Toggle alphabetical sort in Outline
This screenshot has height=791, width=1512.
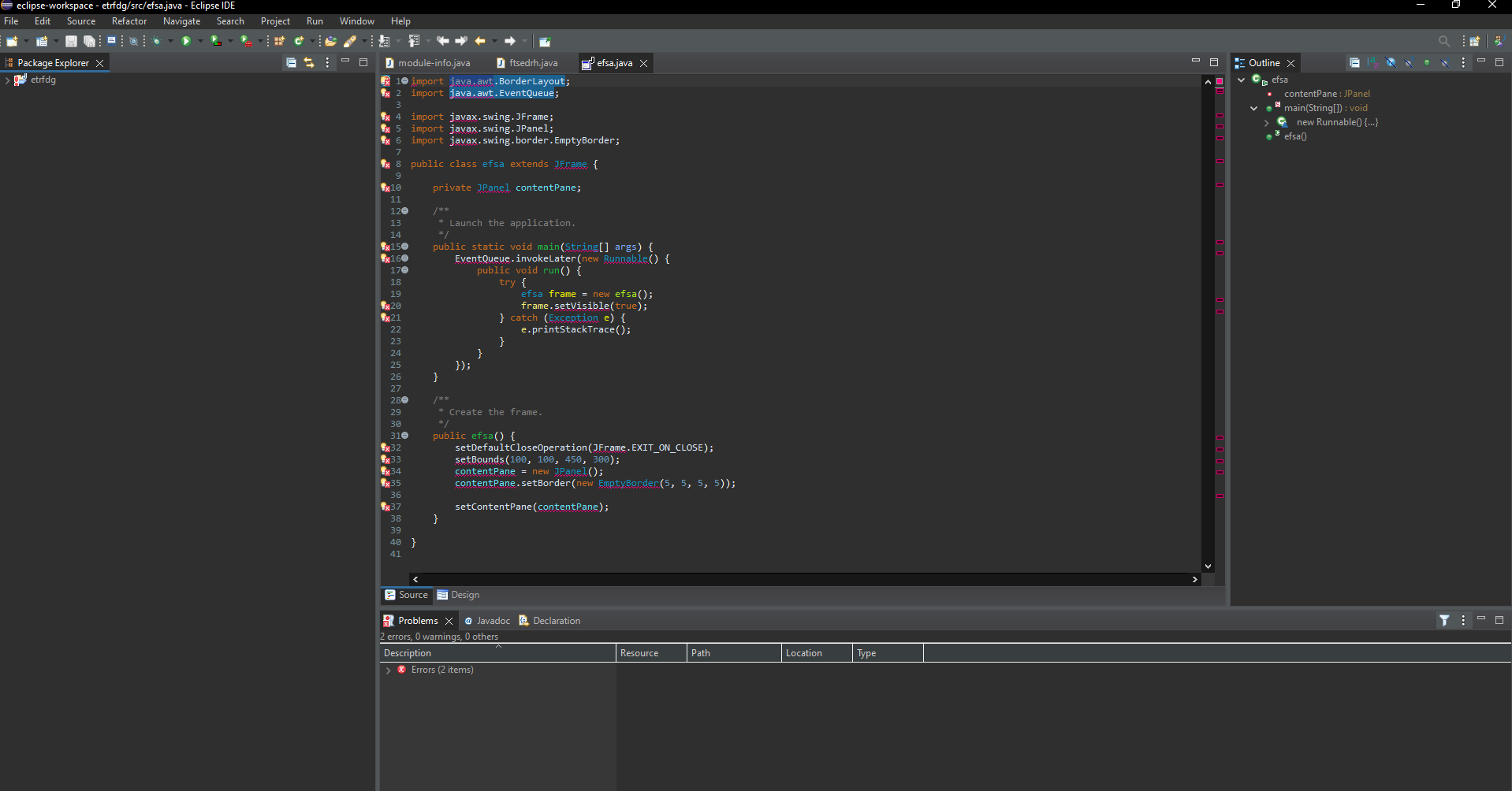1372,63
